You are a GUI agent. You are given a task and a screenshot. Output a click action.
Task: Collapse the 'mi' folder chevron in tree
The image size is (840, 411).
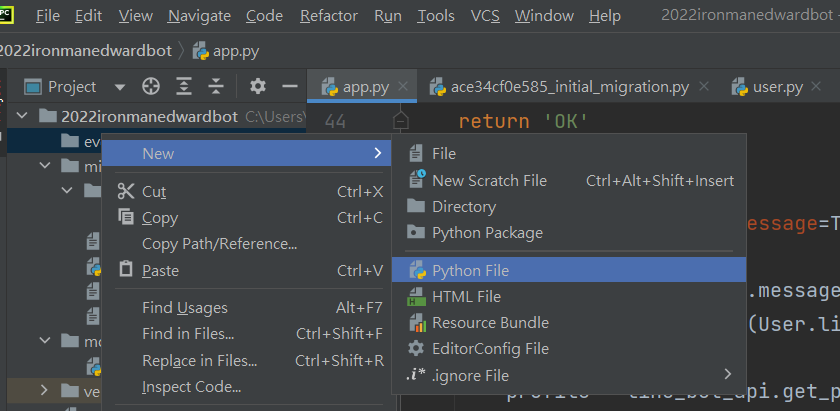coord(45,165)
